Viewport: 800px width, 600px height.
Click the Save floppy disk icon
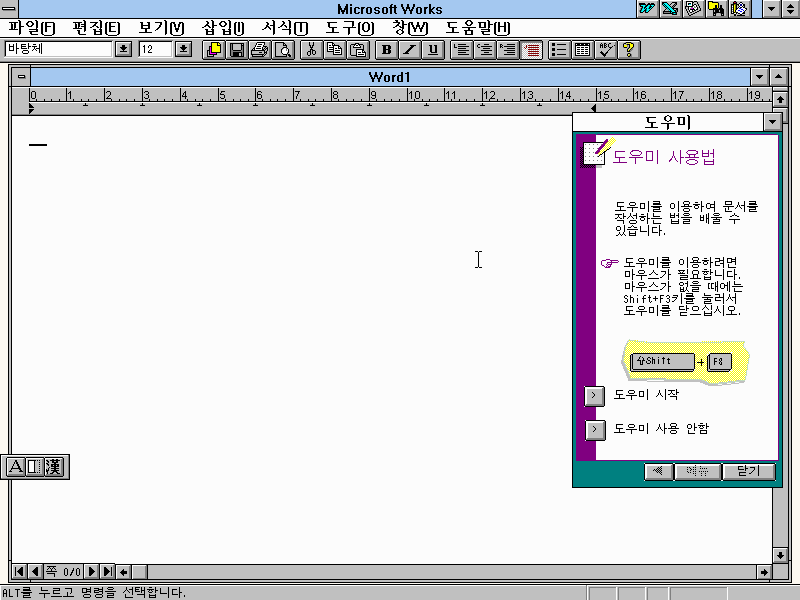tap(237, 49)
